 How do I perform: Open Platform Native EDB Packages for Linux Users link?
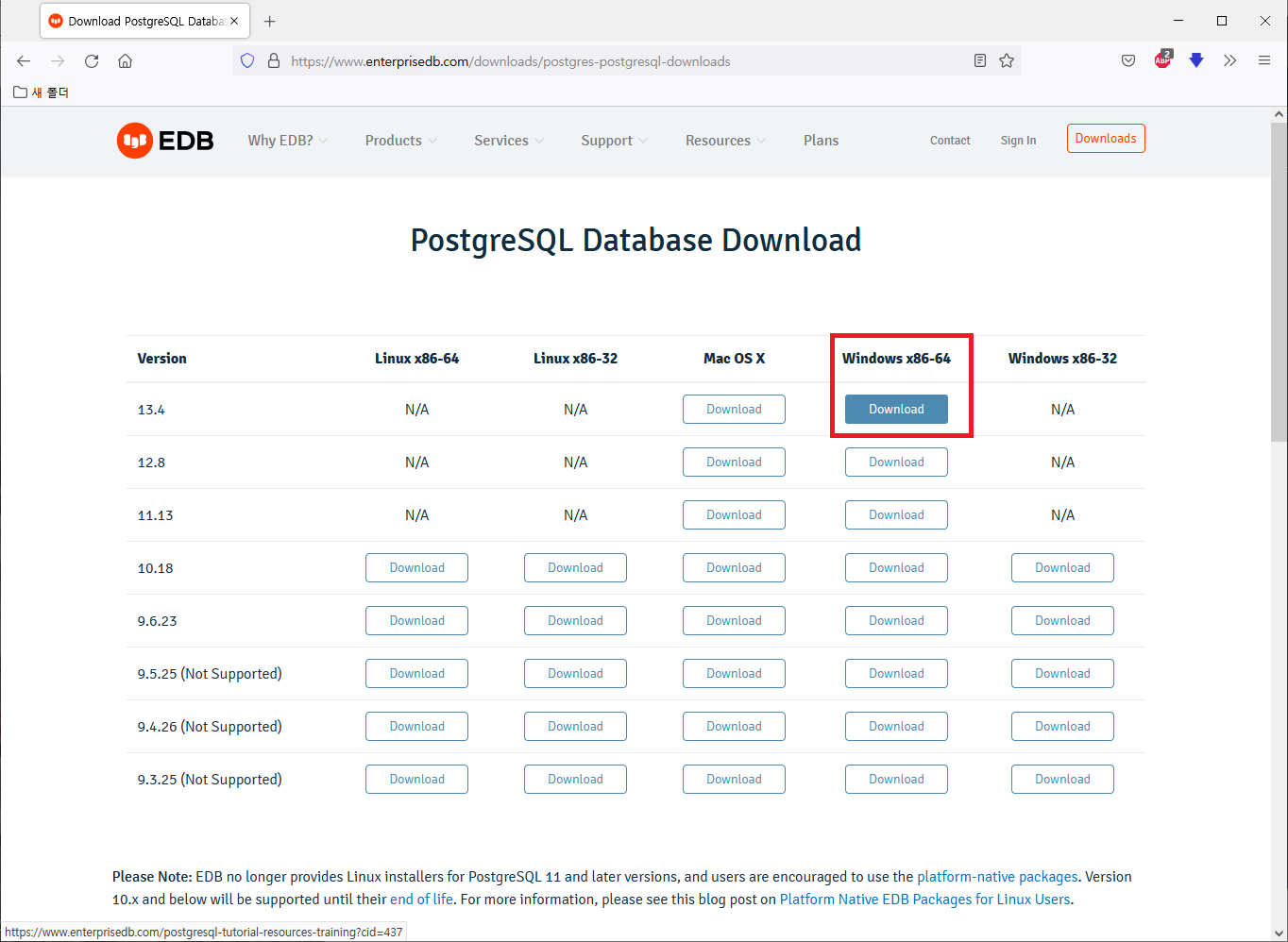[x=925, y=900]
